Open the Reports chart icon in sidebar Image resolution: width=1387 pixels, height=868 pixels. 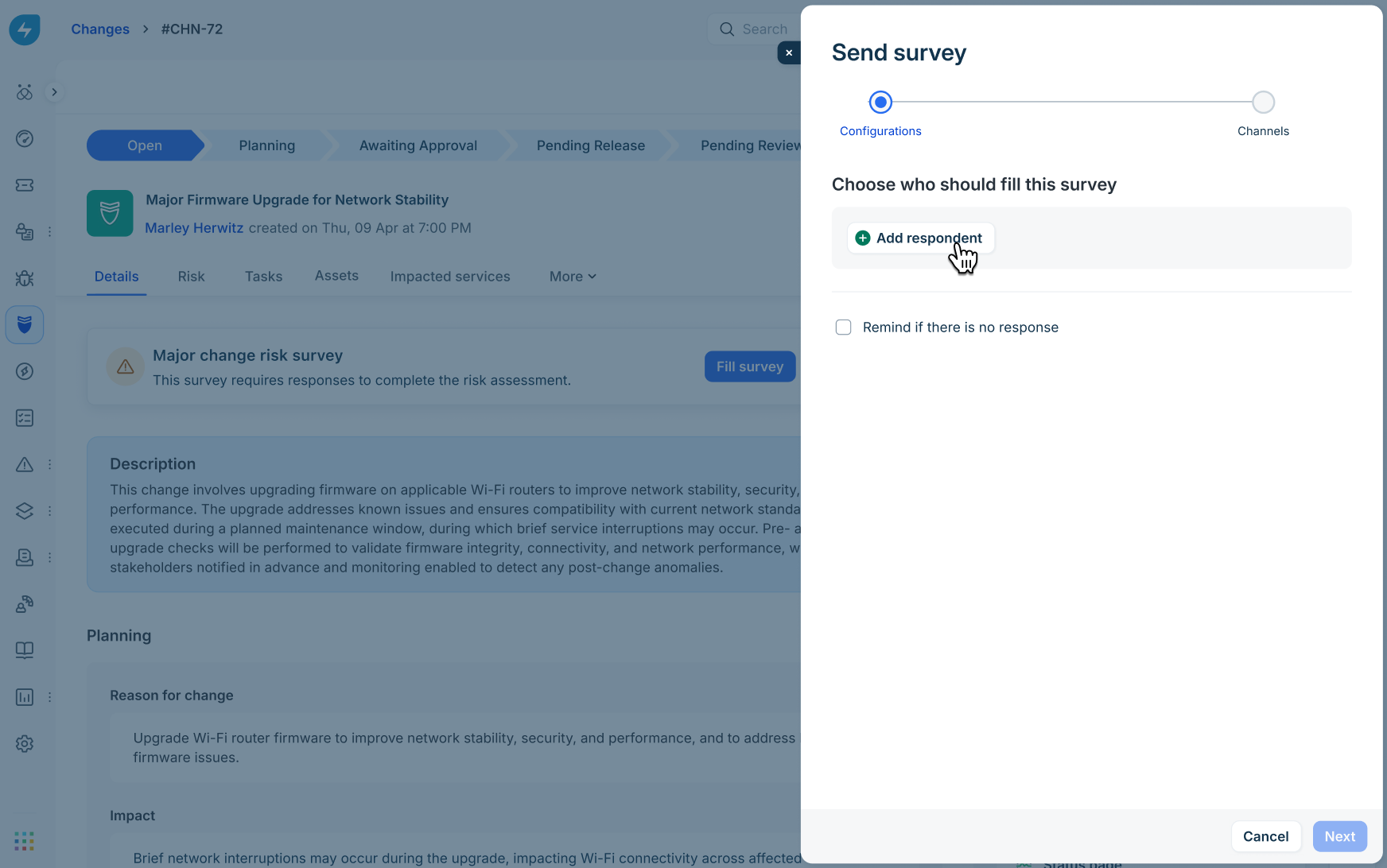coord(25,697)
